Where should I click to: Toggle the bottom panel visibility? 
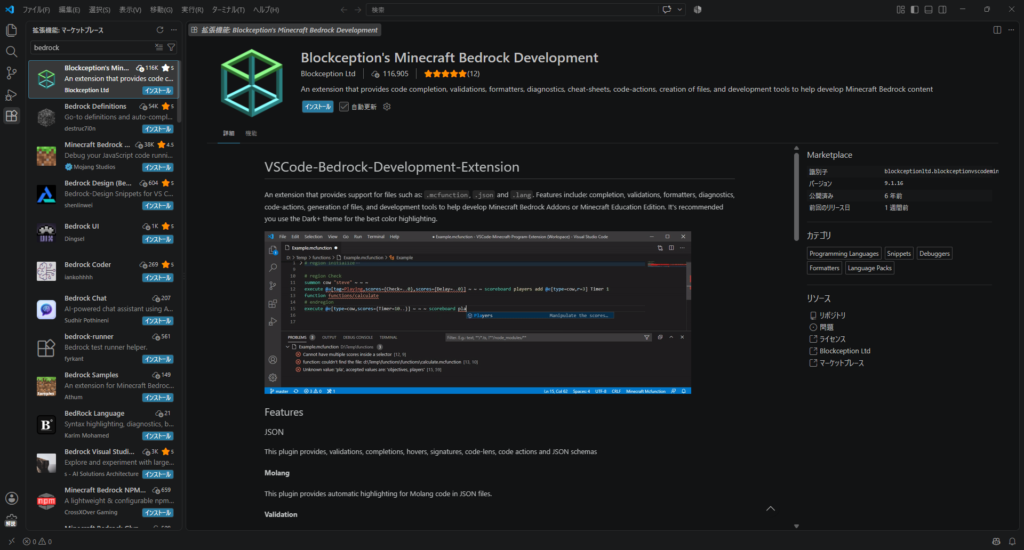pyautogui.click(x=929, y=10)
